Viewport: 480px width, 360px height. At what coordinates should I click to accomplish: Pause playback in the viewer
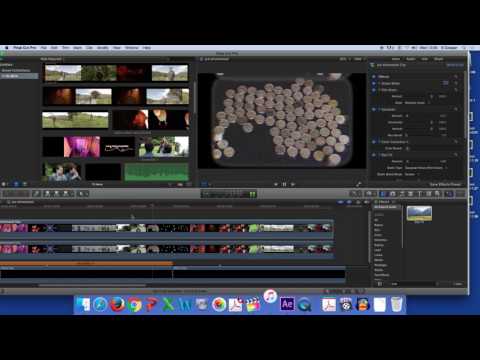coord(284,184)
